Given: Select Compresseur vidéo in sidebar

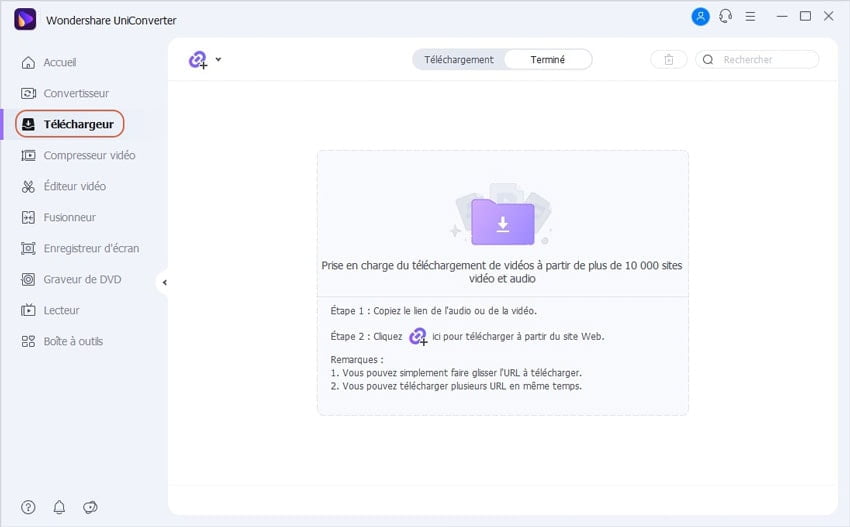Looking at the screenshot, I should click(88, 156).
